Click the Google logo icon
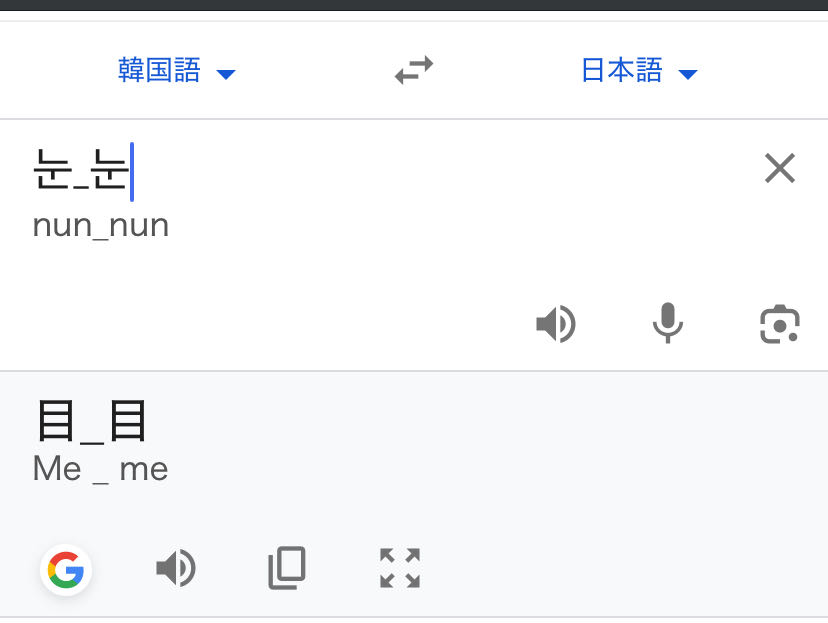828x623 pixels. click(66, 570)
